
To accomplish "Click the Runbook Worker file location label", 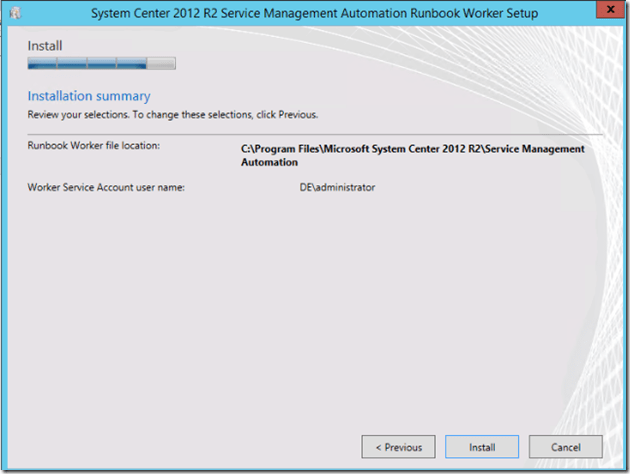I will click(x=93, y=147).
